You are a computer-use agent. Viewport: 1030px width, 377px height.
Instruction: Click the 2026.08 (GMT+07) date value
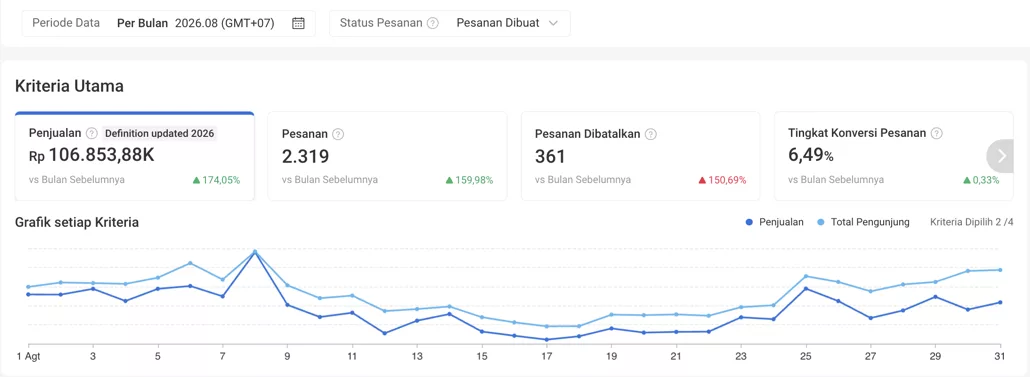(224, 23)
